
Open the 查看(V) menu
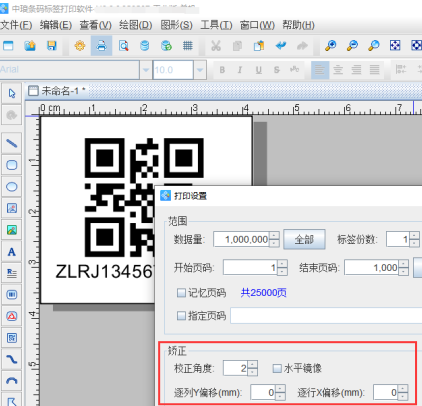coord(95,25)
